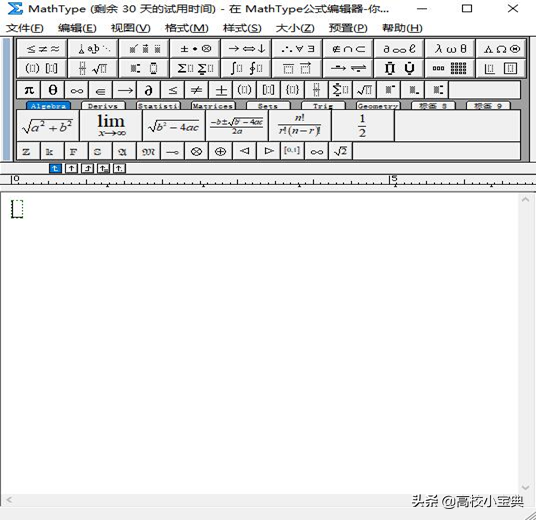Select the left-justified tab stop

[x=55, y=168]
